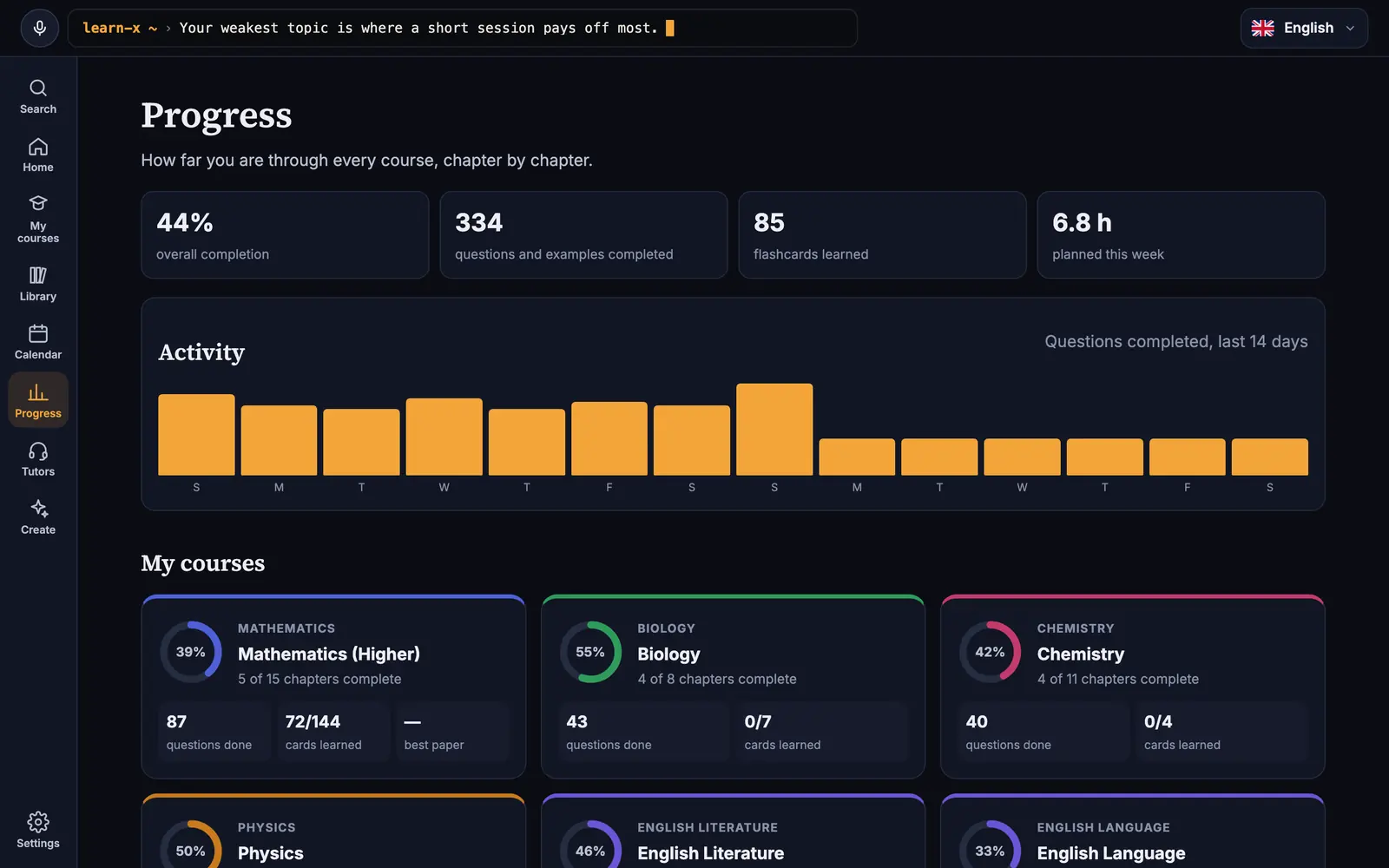Screen dimensions: 1389x868
Task: Click the tallest bar in Activity chart
Action: (774, 429)
